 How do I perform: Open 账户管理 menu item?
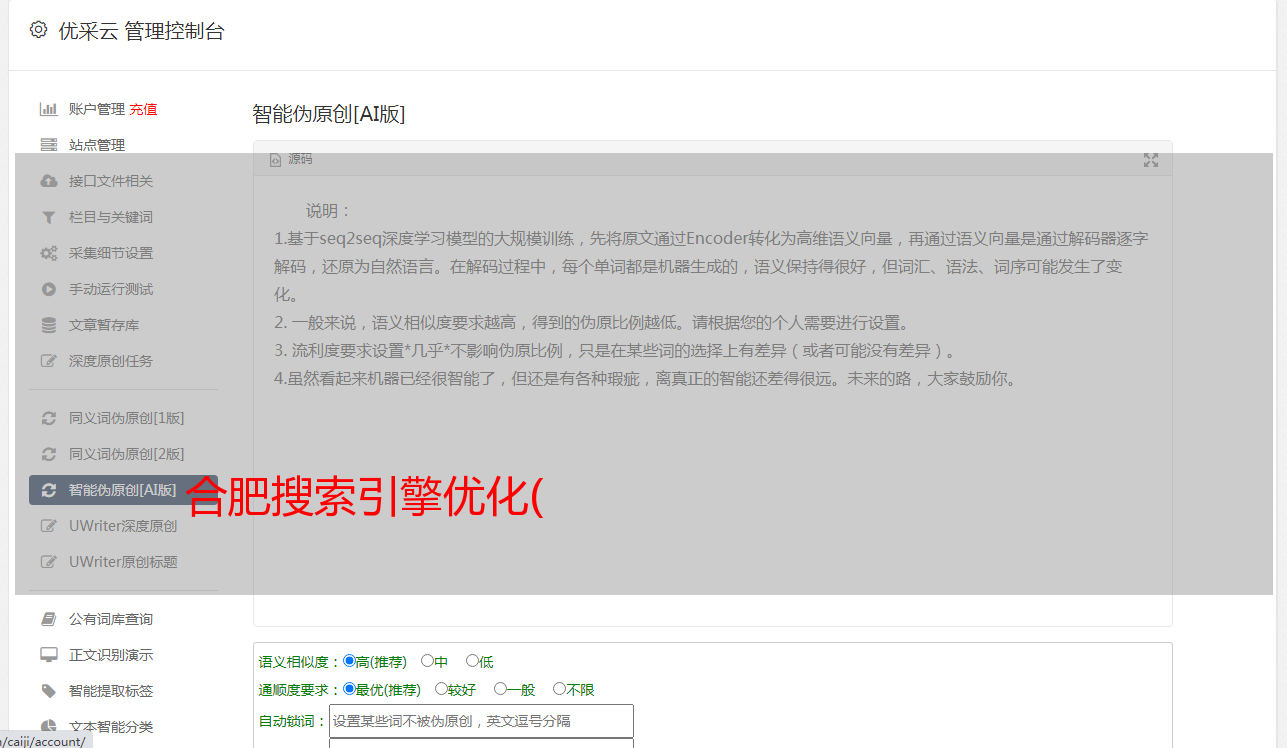tap(97, 109)
